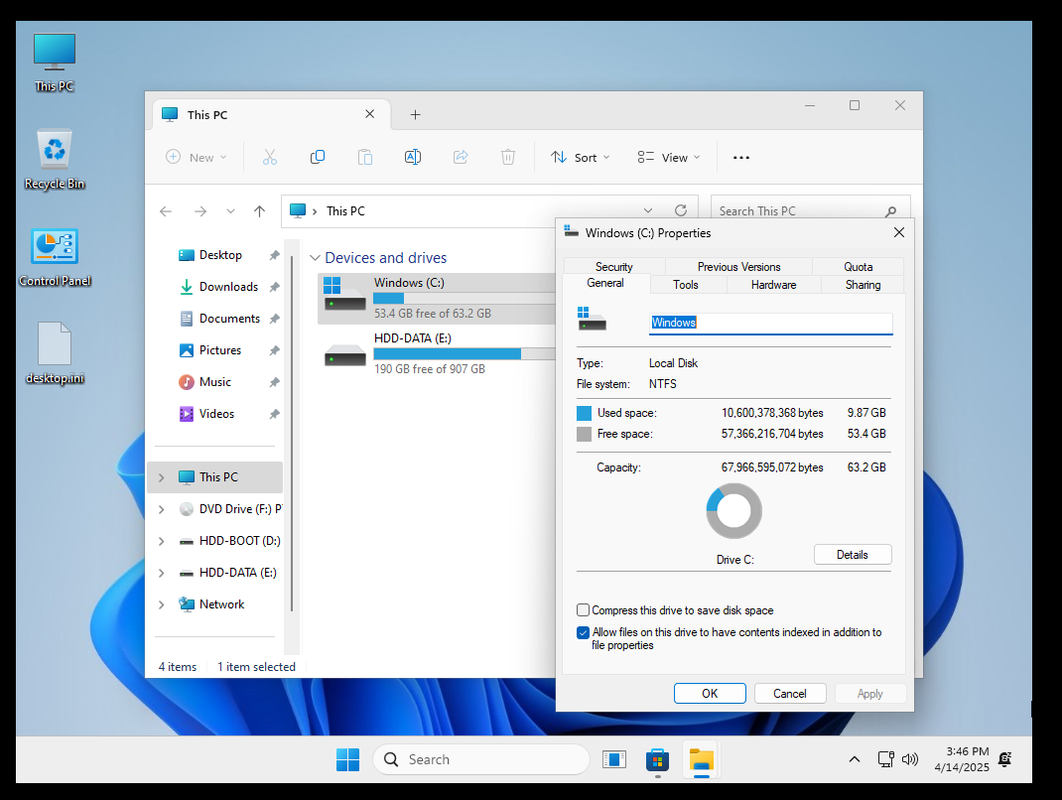
Task: Expand Network tree node
Action: (161, 605)
